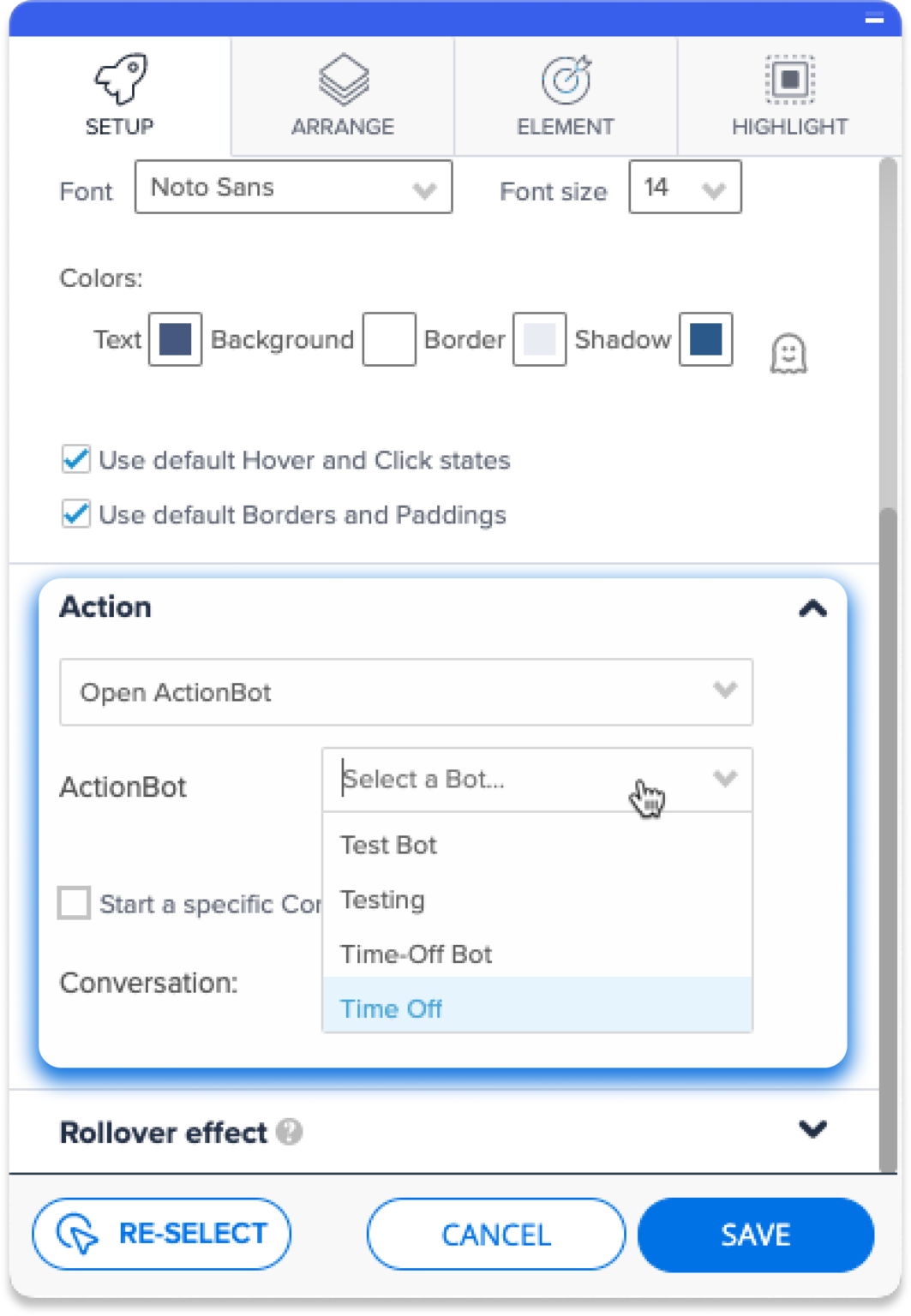Select Time Off from the bot list
This screenshot has width=911, height=1316.
[391, 1008]
